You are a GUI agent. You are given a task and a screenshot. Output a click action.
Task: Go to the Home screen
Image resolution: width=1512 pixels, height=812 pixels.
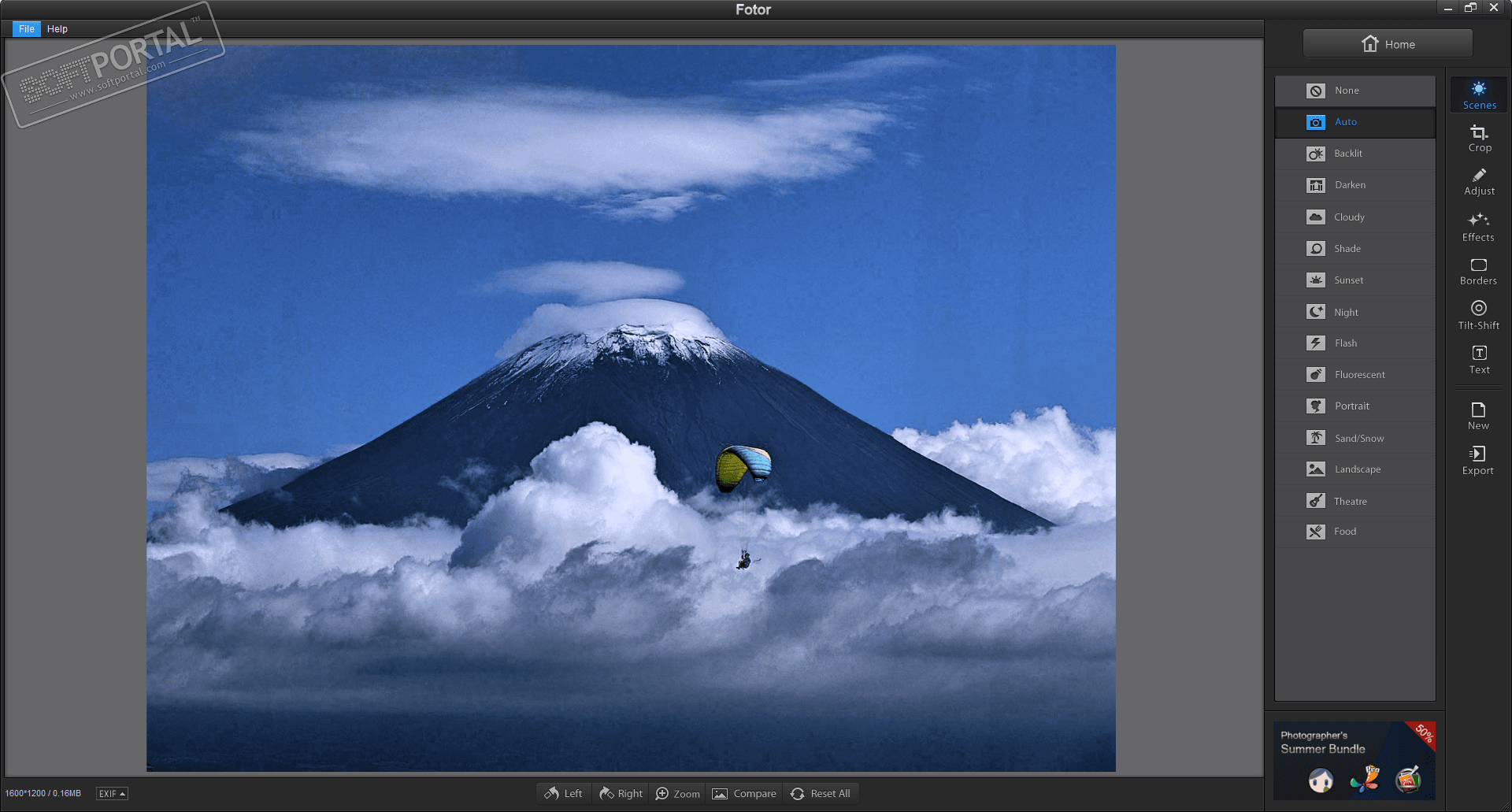[1388, 44]
